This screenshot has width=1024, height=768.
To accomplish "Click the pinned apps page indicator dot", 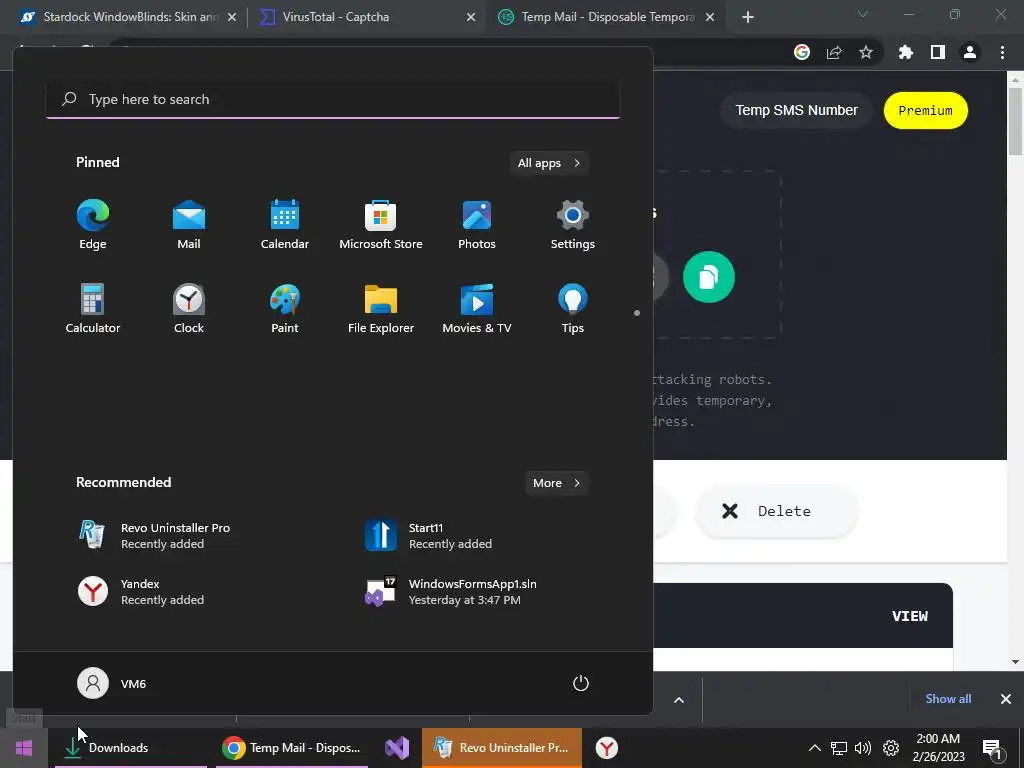I will 637,313.
